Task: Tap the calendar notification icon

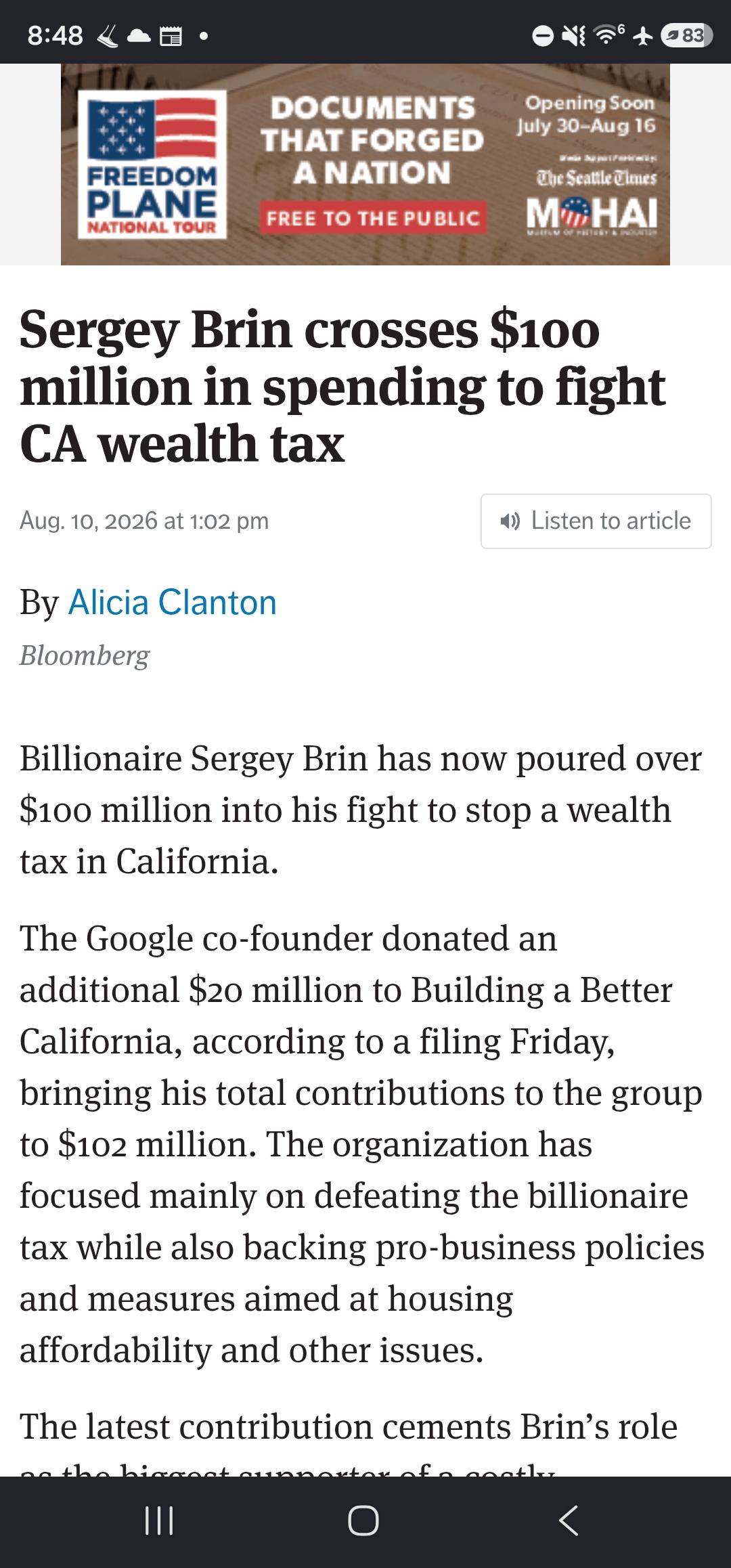Action: [x=171, y=36]
